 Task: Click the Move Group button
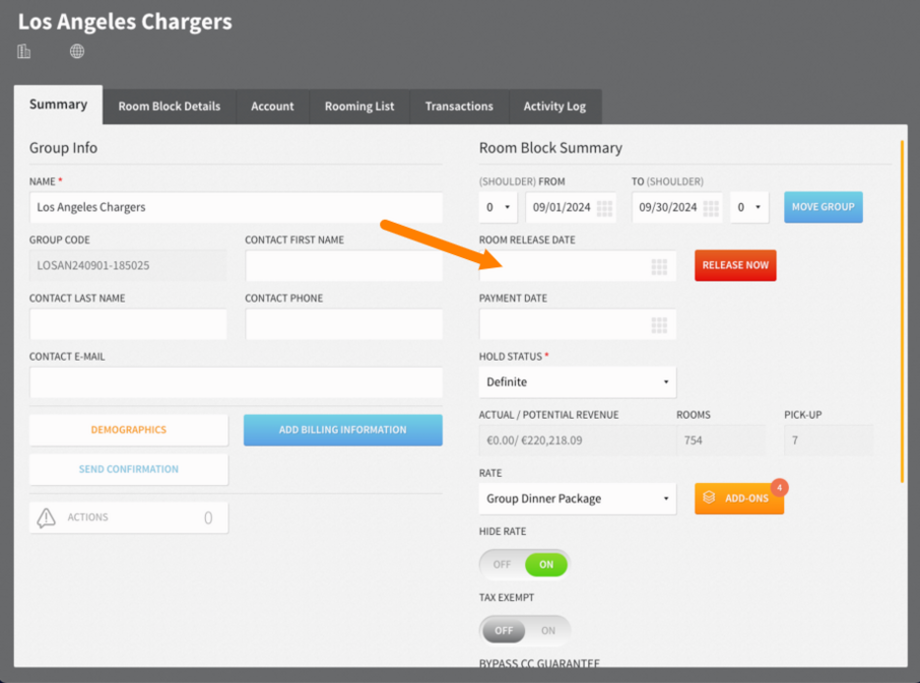(x=823, y=207)
